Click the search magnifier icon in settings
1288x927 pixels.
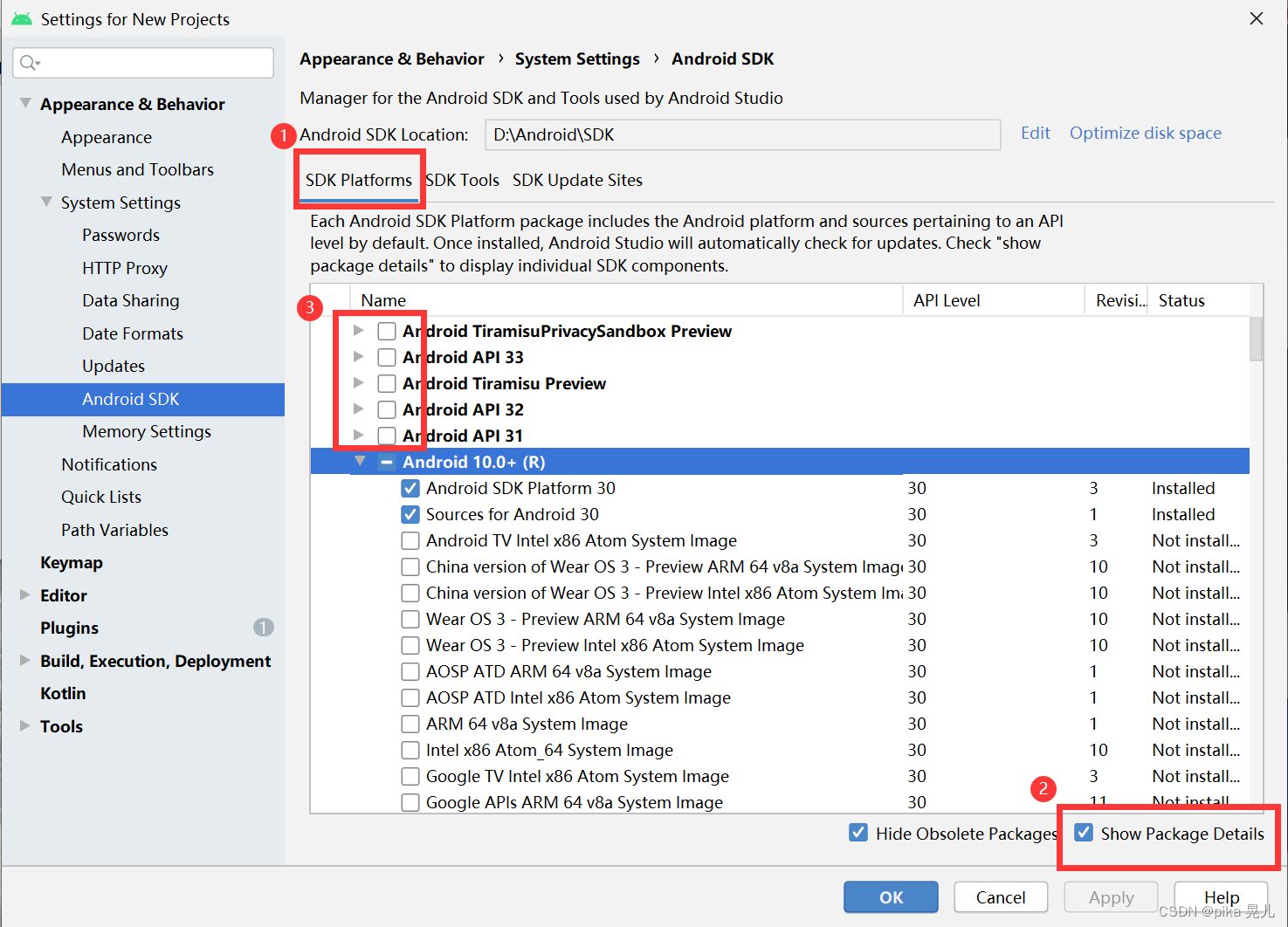[29, 63]
